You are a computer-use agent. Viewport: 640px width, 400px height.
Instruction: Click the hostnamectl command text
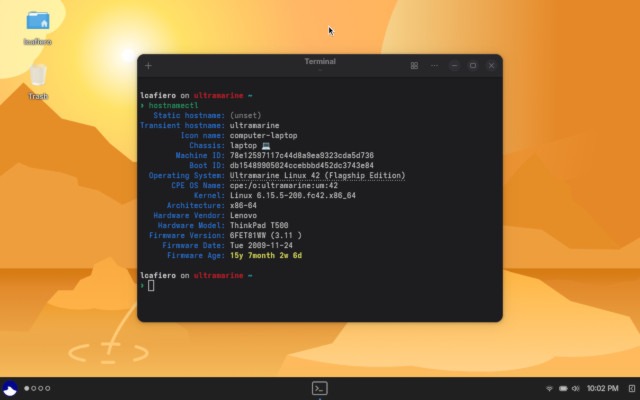173,105
